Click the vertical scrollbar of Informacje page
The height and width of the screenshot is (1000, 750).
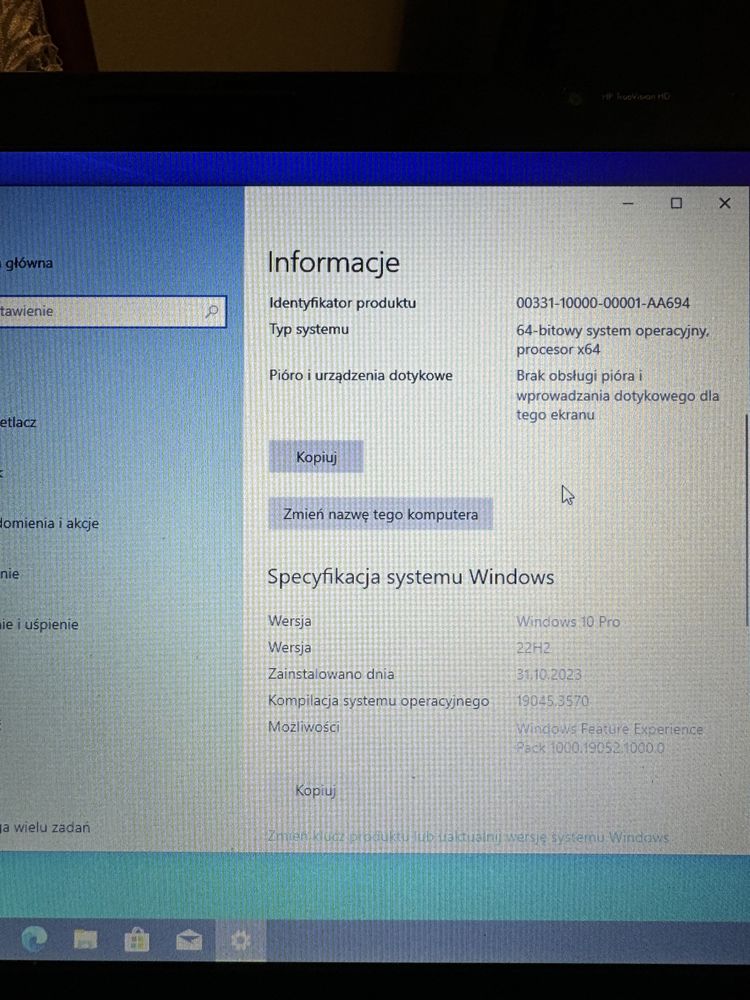746,520
